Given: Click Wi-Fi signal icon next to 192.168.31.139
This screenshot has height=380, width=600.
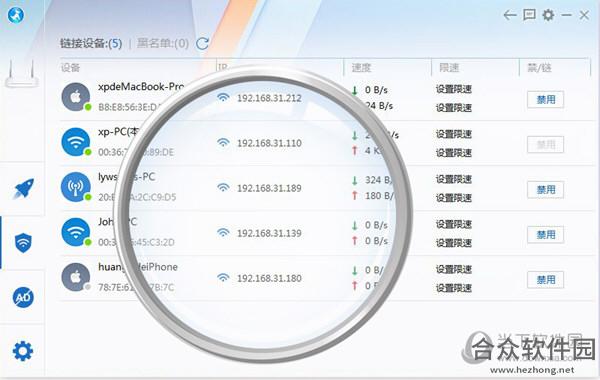Looking at the screenshot, I should click(x=223, y=233).
